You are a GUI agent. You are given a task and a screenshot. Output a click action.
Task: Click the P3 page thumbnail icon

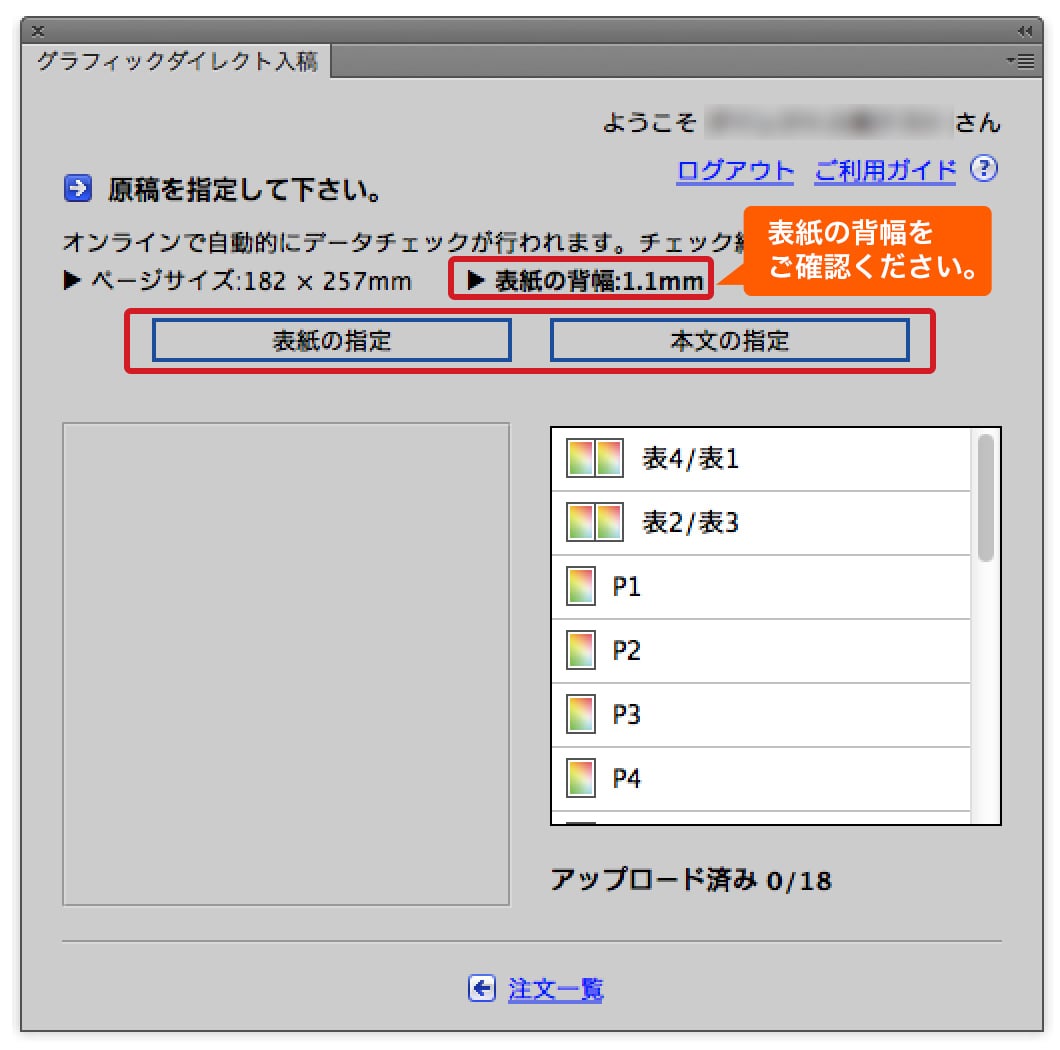pos(581,715)
